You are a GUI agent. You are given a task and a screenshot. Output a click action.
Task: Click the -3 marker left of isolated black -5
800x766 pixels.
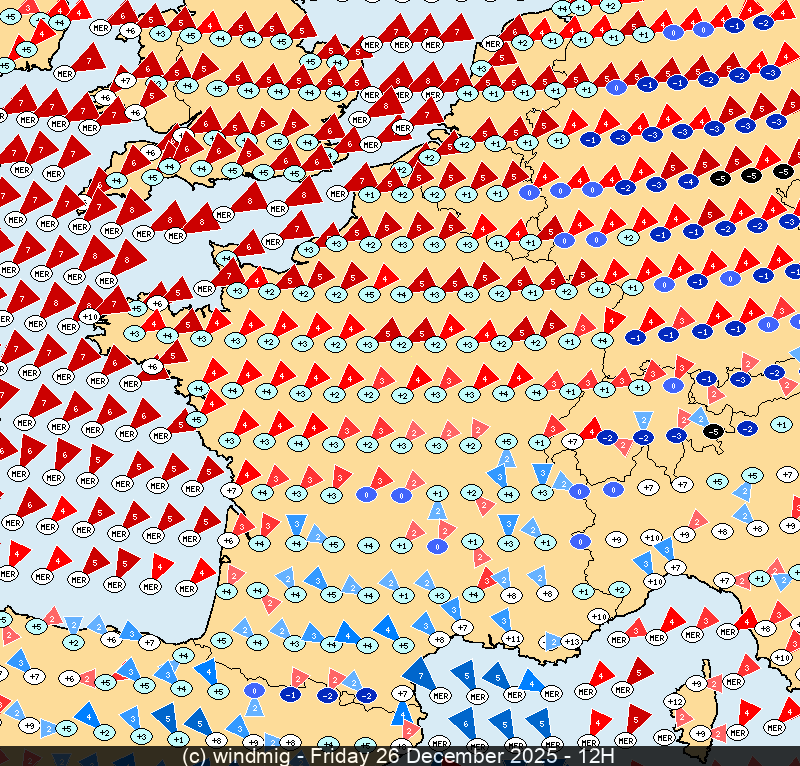(677, 435)
